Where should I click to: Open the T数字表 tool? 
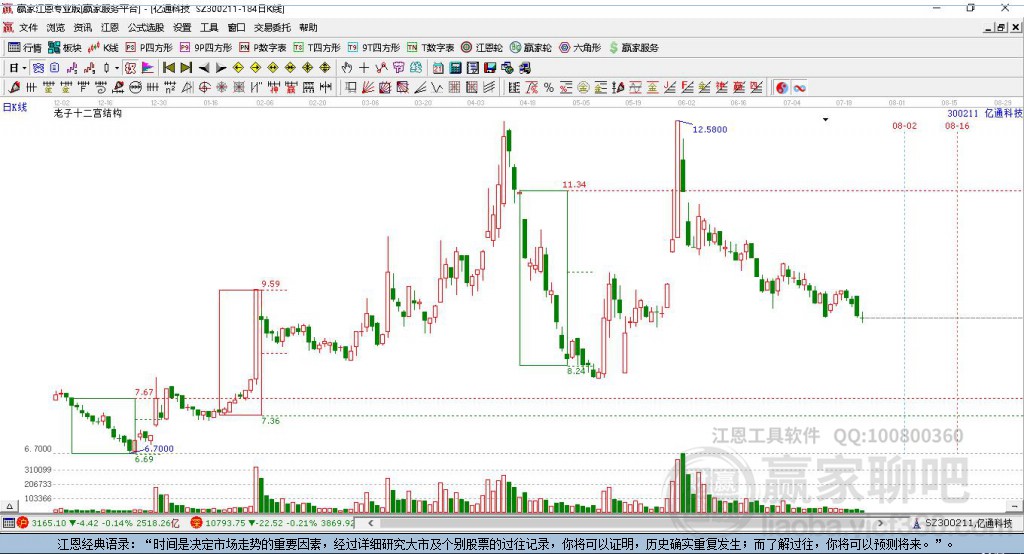point(430,48)
